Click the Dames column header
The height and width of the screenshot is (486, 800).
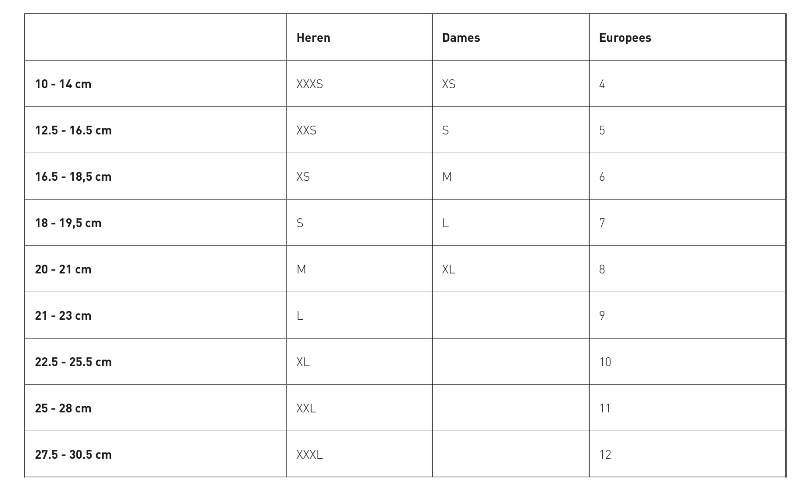[x=461, y=38]
